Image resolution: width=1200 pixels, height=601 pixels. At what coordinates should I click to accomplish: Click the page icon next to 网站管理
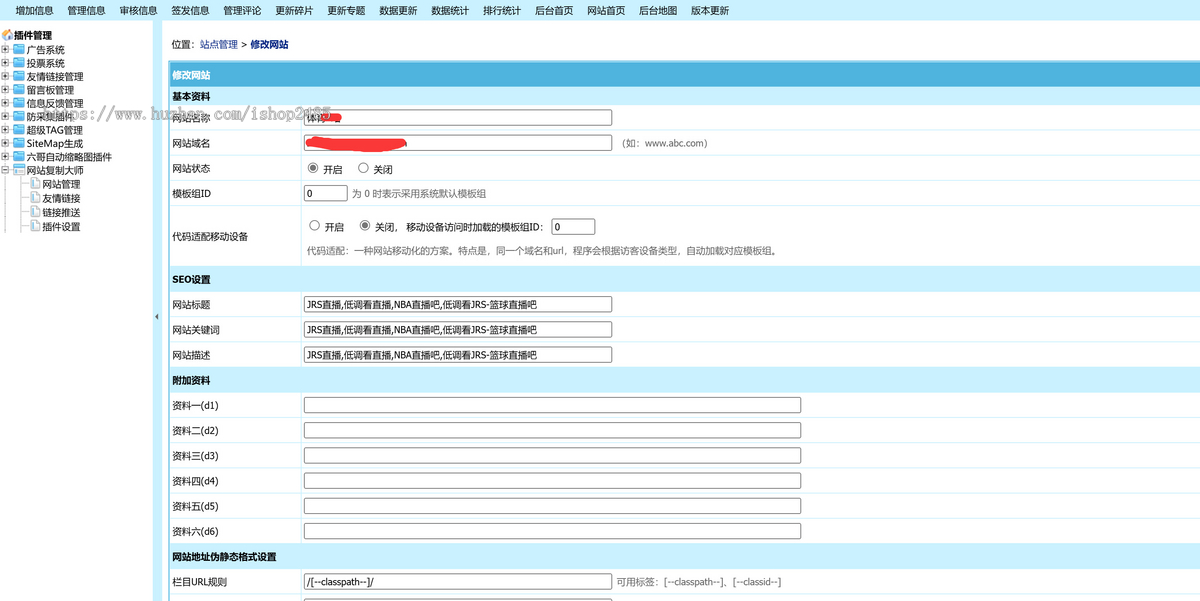34,184
